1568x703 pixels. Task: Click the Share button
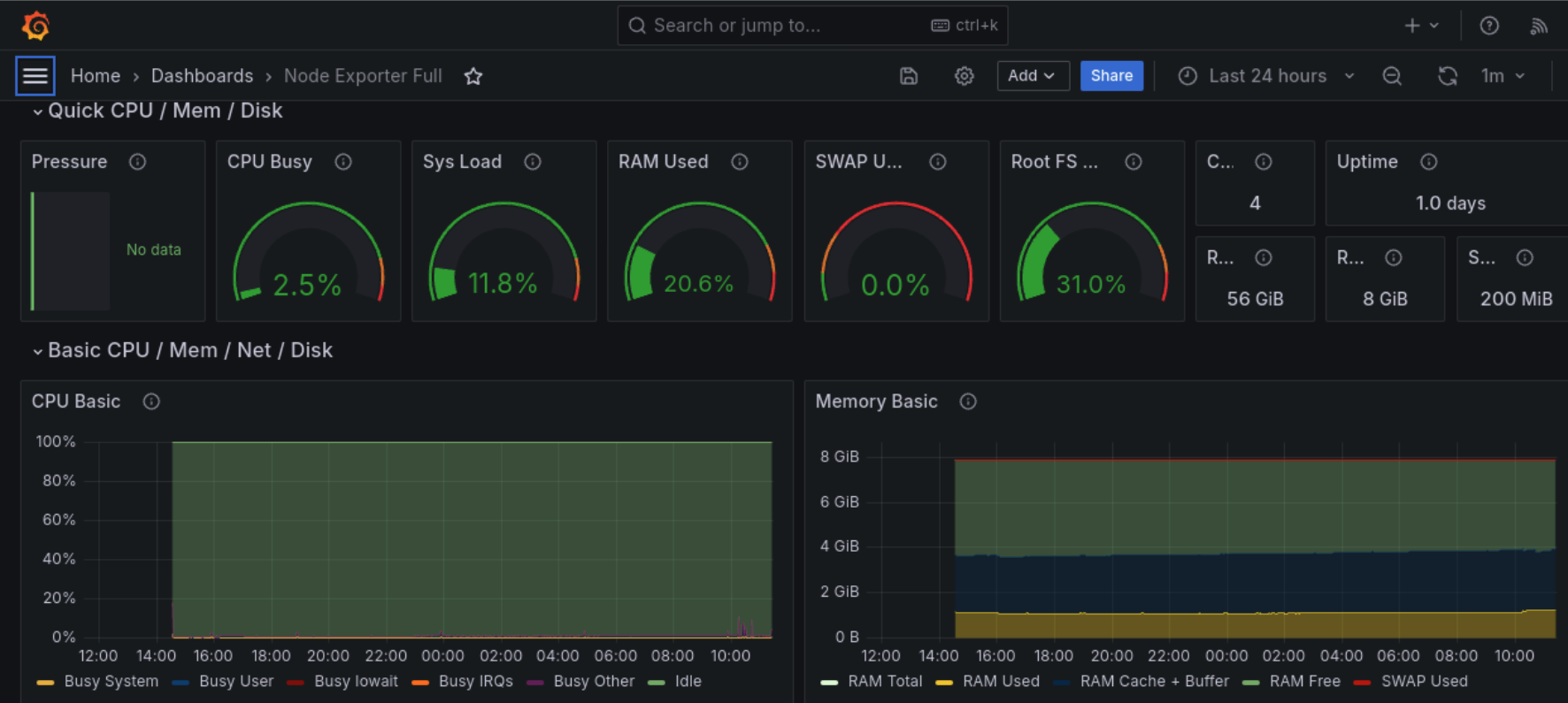(x=1111, y=76)
